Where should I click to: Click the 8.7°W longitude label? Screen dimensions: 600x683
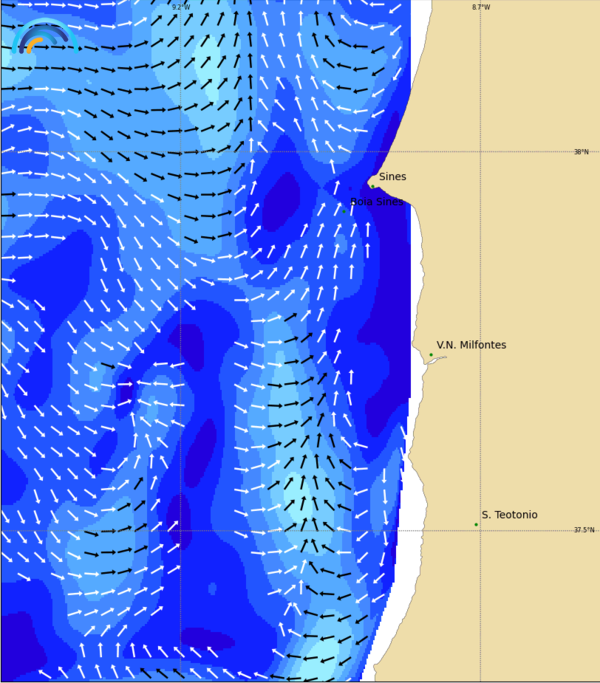pyautogui.click(x=481, y=7)
